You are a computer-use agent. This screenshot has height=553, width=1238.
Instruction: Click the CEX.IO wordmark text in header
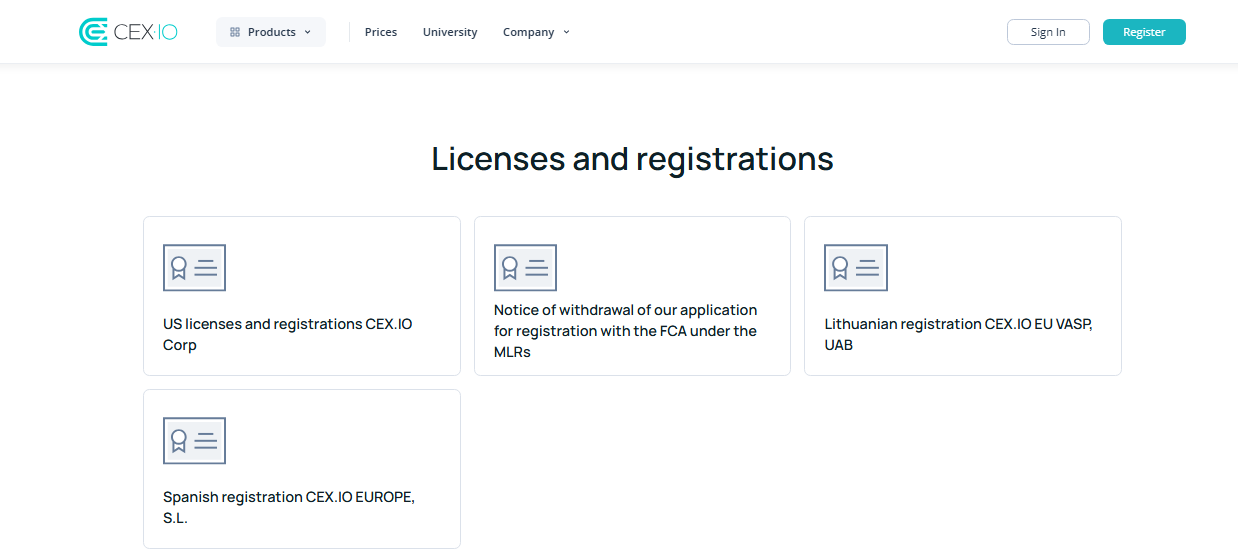click(146, 32)
